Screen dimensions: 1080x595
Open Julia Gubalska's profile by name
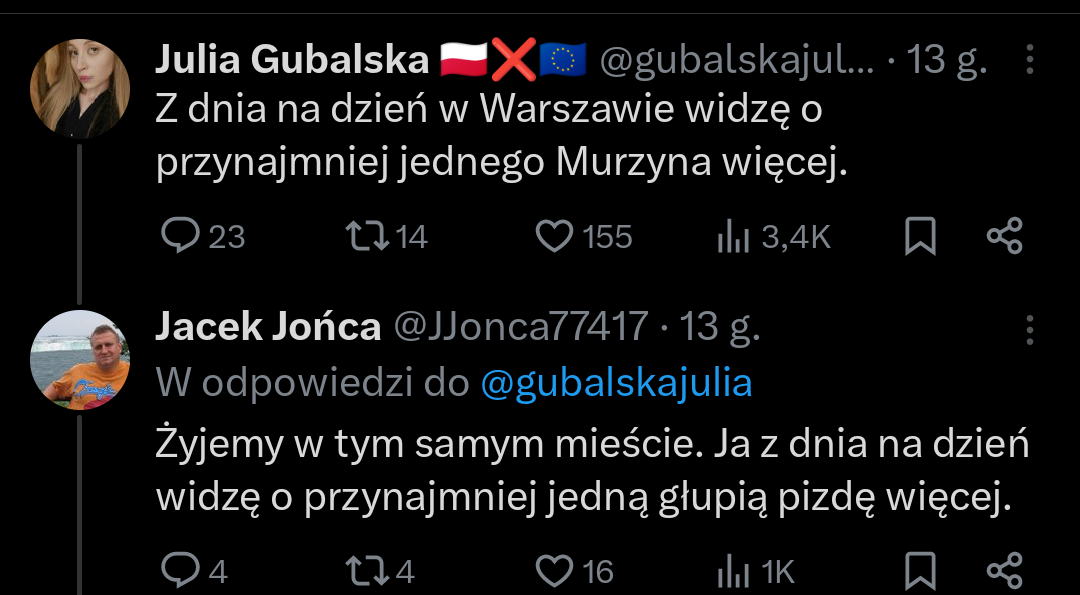(292, 62)
